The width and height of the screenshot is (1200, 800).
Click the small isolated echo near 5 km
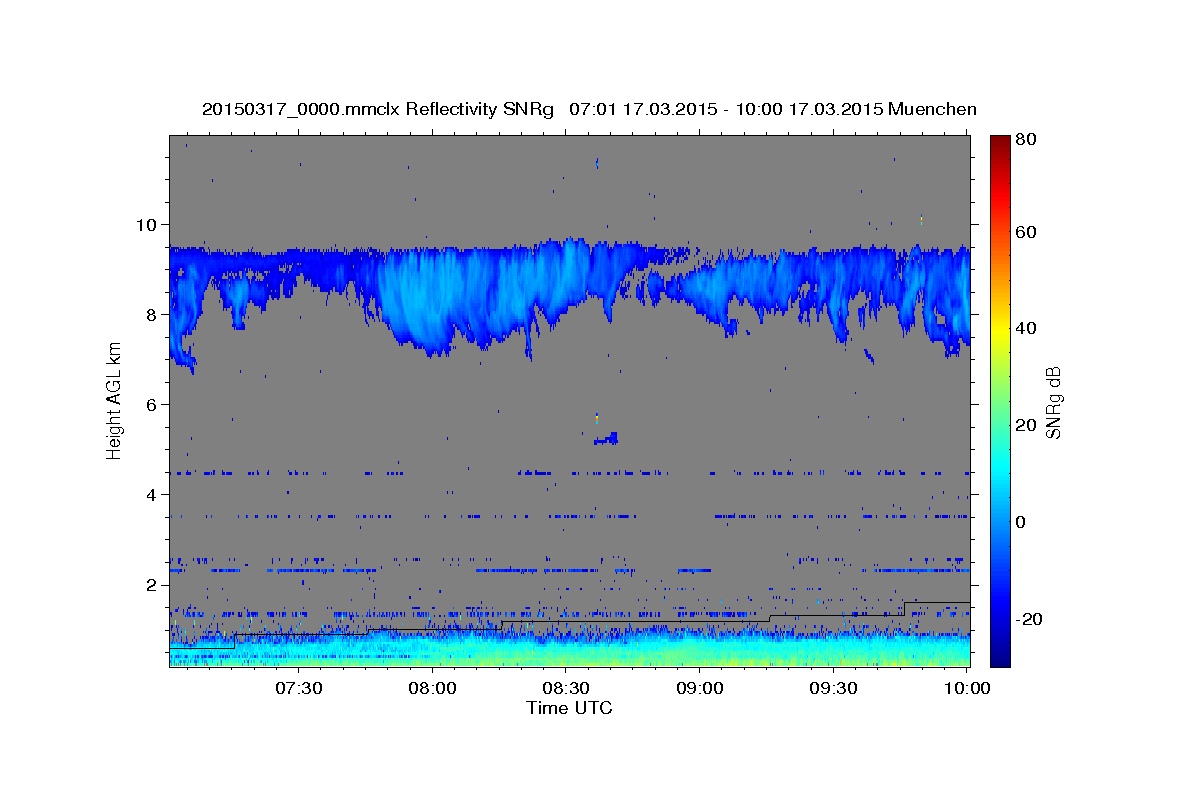(607, 438)
